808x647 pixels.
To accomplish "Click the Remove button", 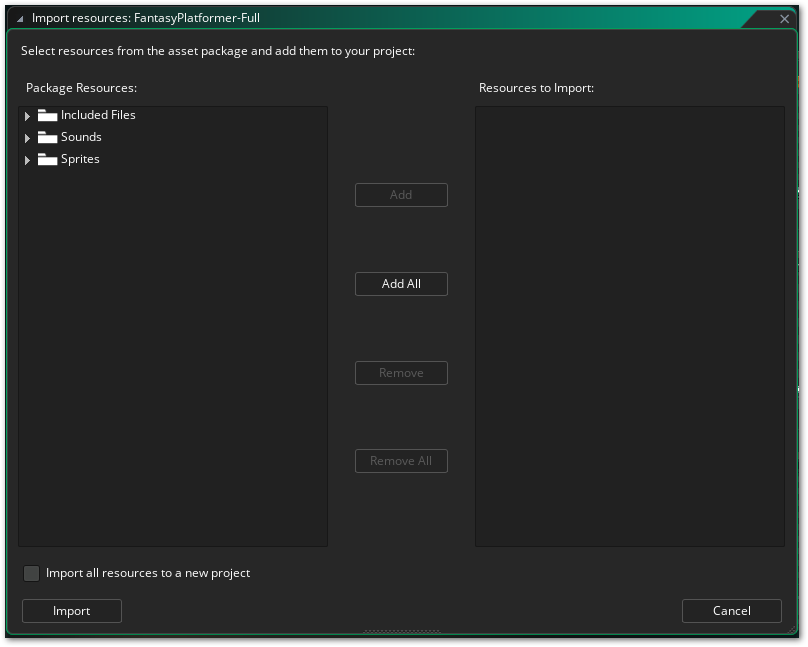I will coord(401,373).
